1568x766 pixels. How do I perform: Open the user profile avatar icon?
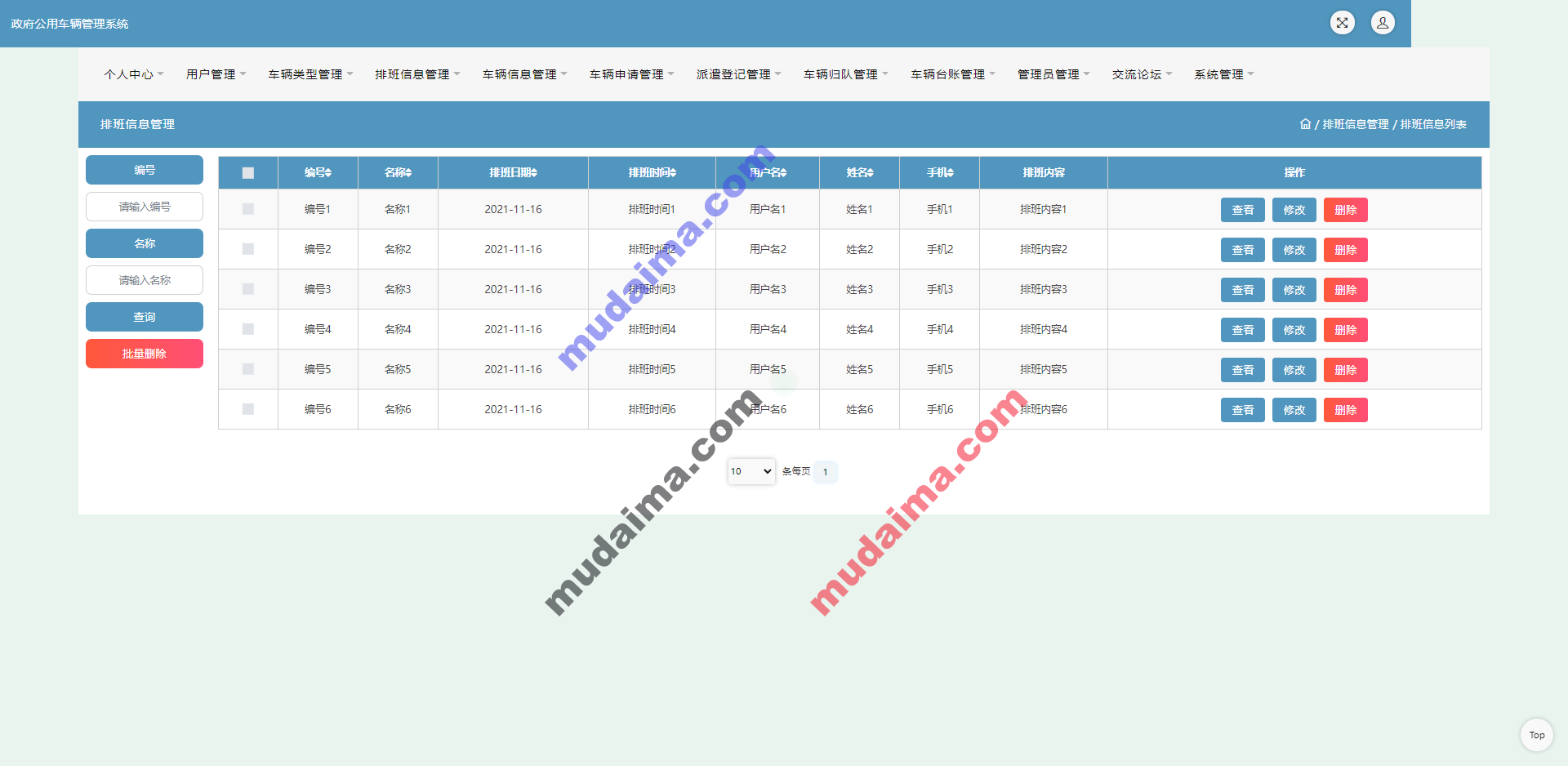coord(1383,23)
